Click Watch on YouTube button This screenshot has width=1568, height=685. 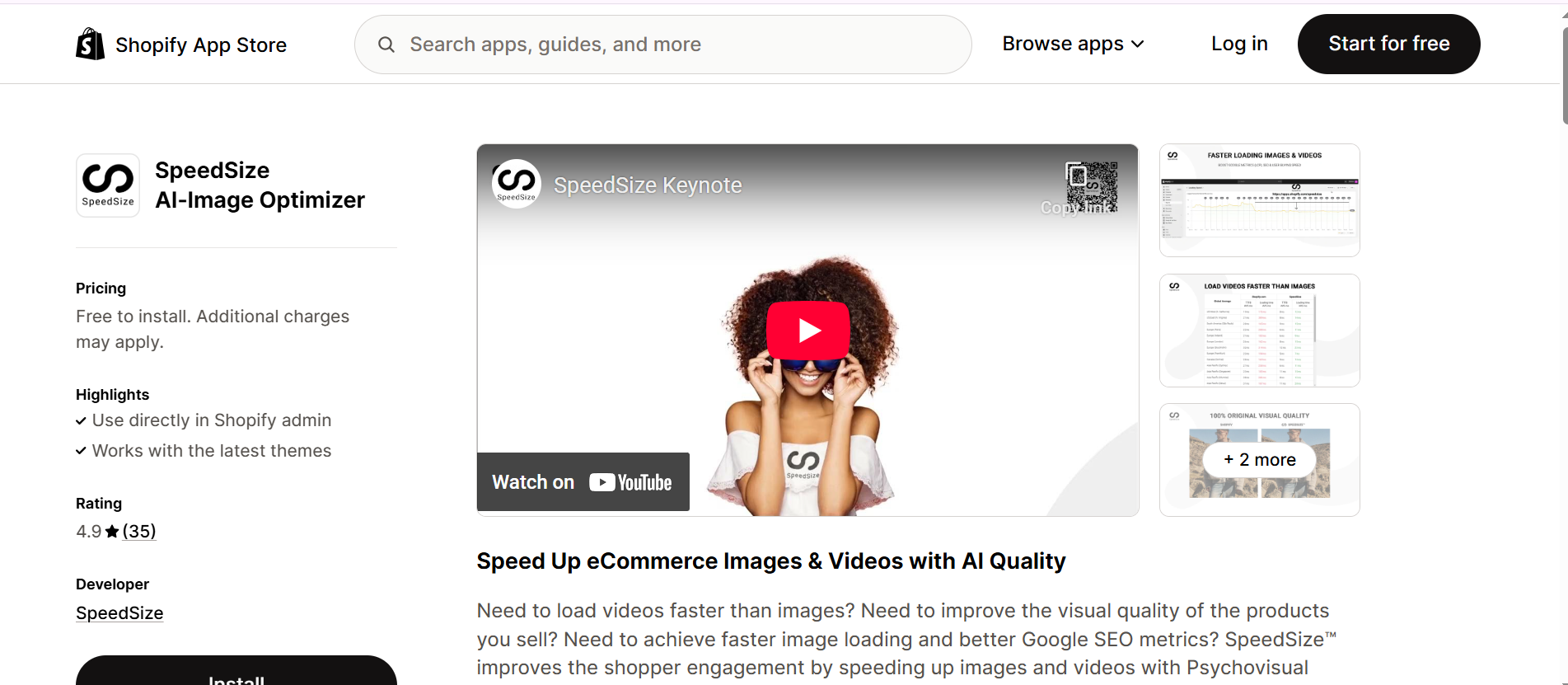pyautogui.click(x=583, y=482)
